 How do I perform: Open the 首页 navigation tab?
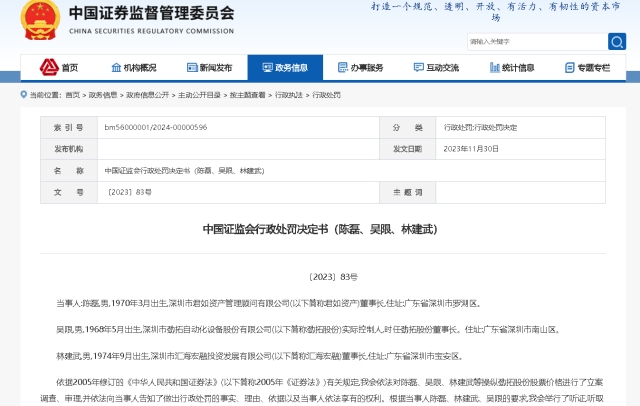coord(59,67)
